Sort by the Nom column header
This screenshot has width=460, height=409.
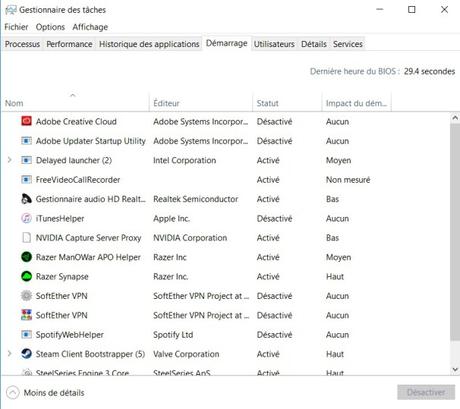75,103
